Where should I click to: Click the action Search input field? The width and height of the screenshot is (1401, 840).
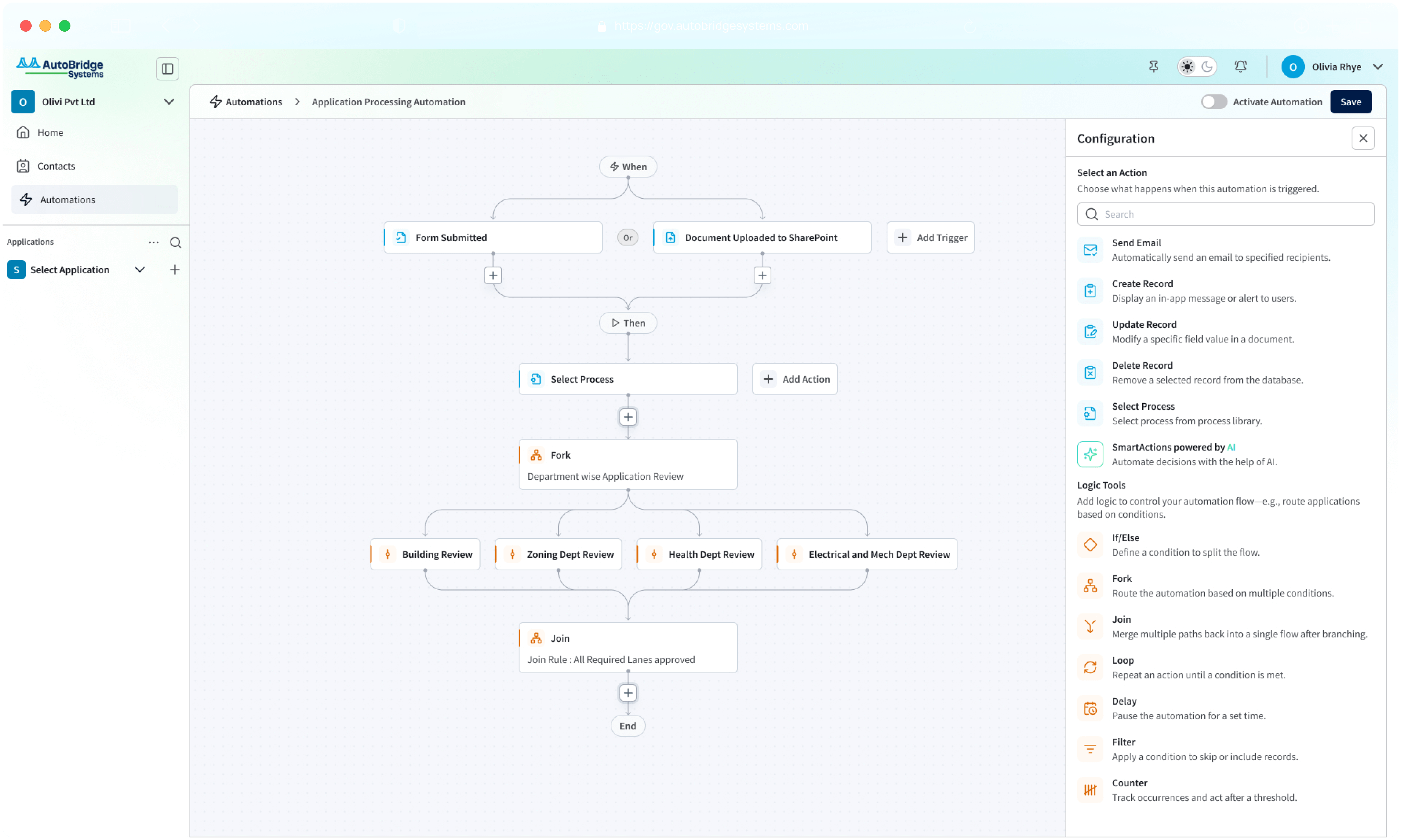point(1234,215)
